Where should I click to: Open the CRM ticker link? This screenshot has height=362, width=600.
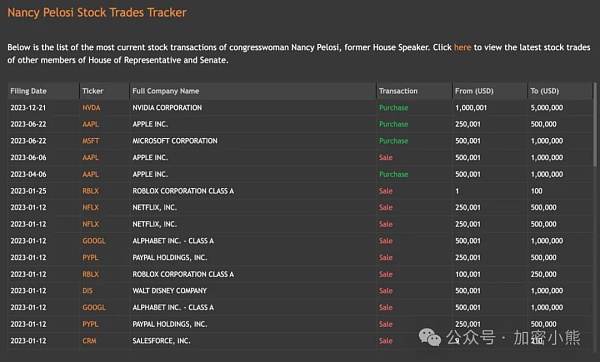point(89,341)
